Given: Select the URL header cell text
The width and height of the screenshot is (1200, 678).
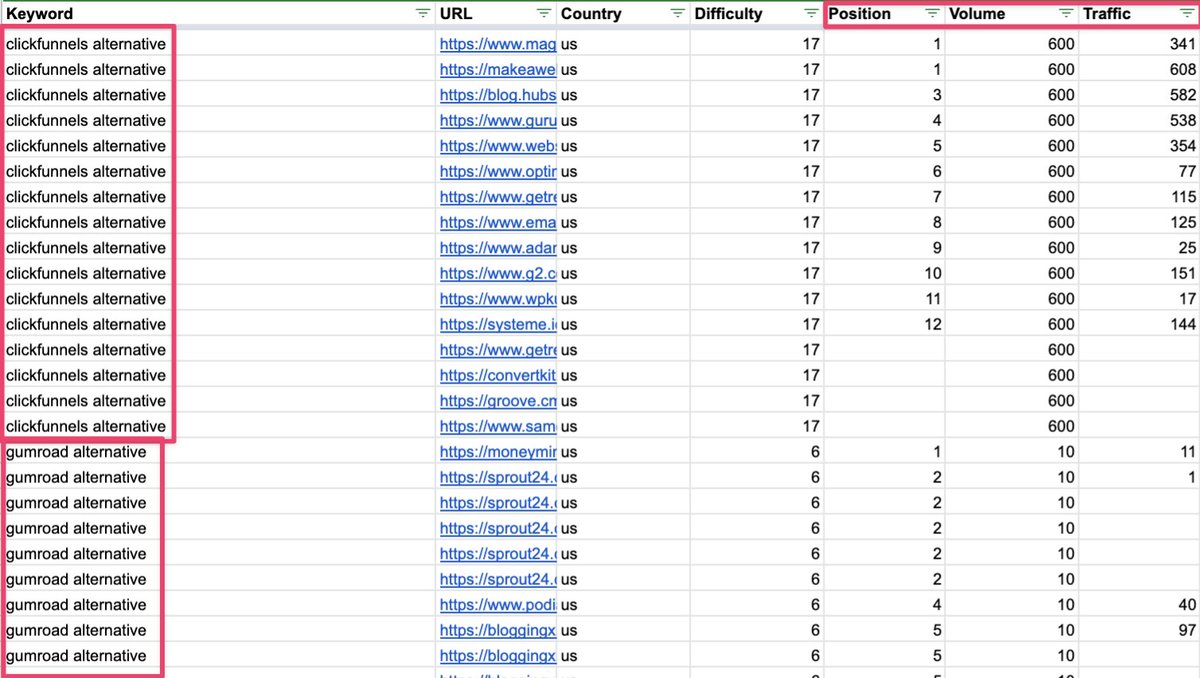Looking at the screenshot, I should click(x=456, y=14).
